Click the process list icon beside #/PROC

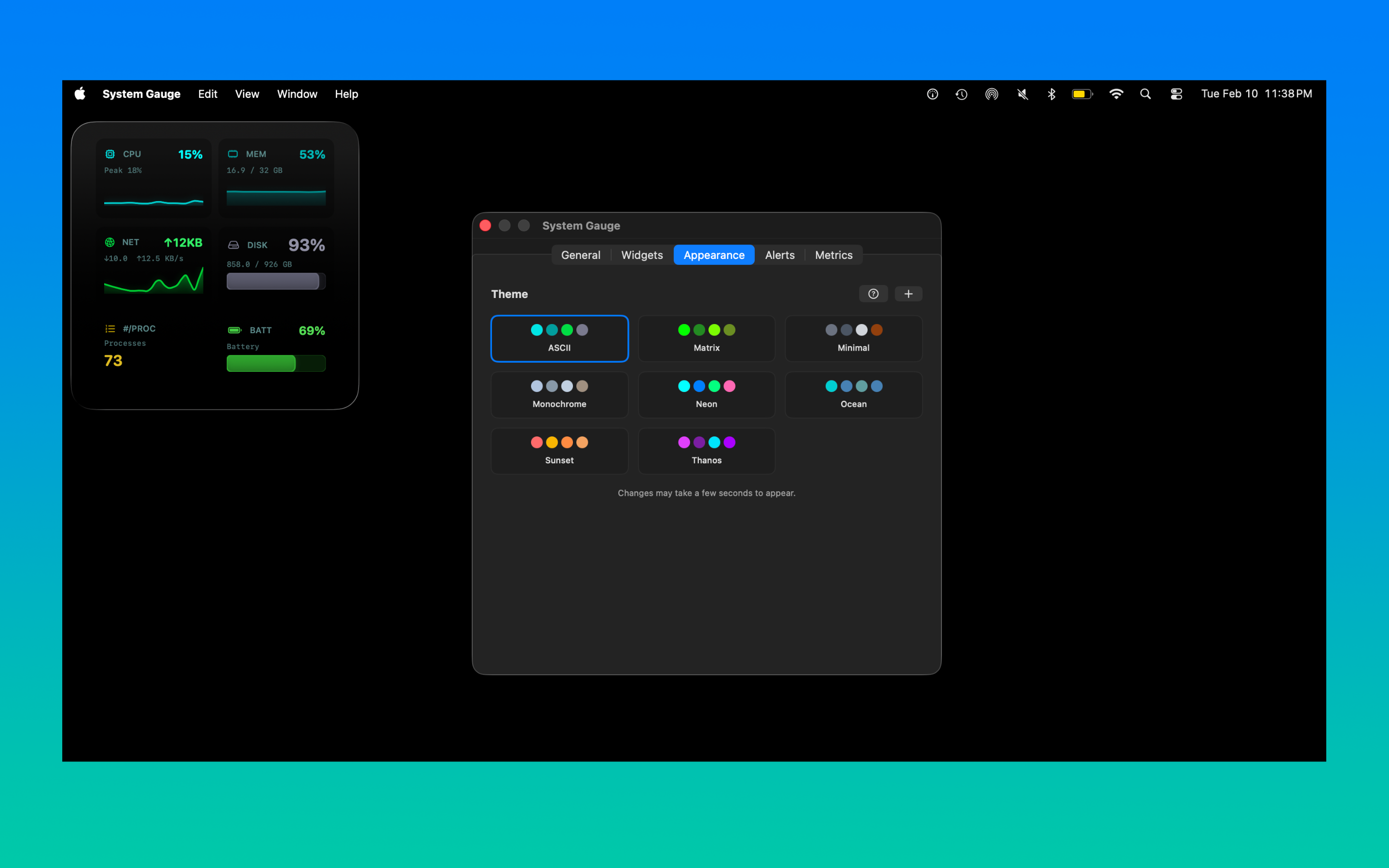[109, 328]
